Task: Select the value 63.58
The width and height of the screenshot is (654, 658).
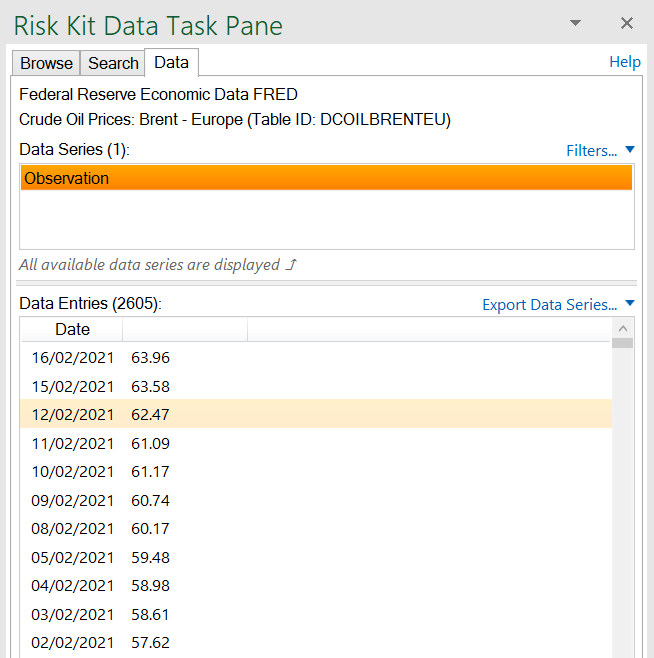Action: point(150,386)
